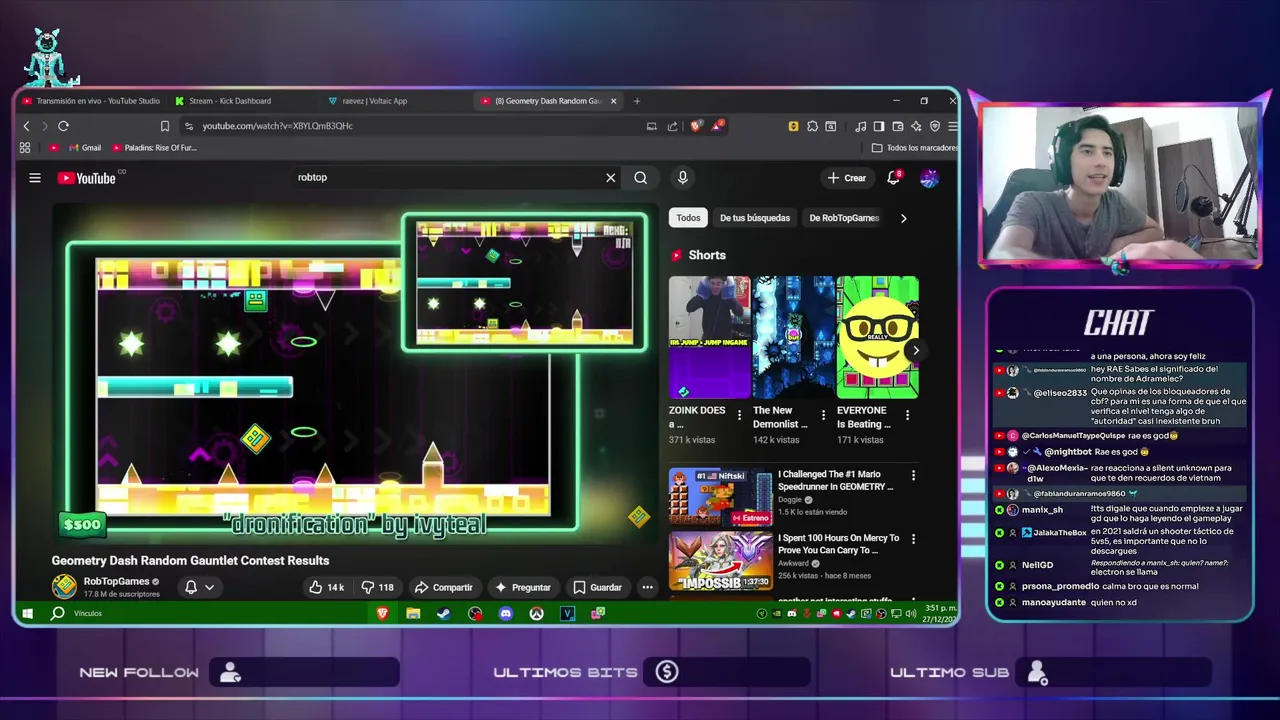Focus the youtube.com address bar
Screen dimensions: 1280x720
(410, 126)
